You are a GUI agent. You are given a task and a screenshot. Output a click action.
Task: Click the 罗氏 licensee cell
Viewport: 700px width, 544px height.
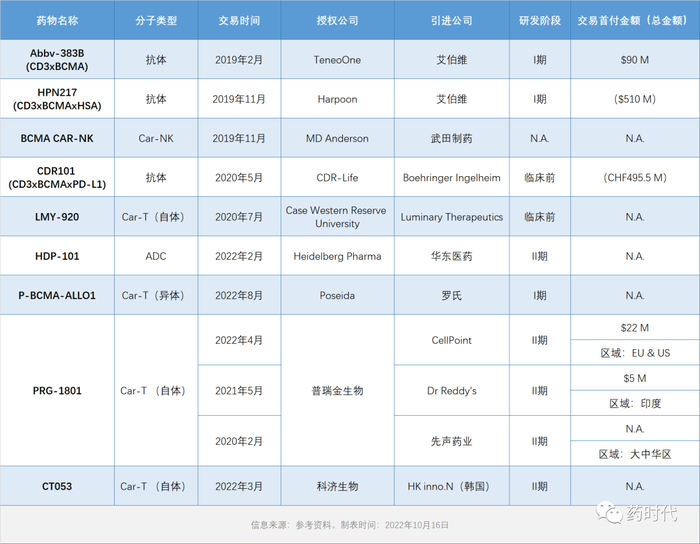[x=452, y=295]
